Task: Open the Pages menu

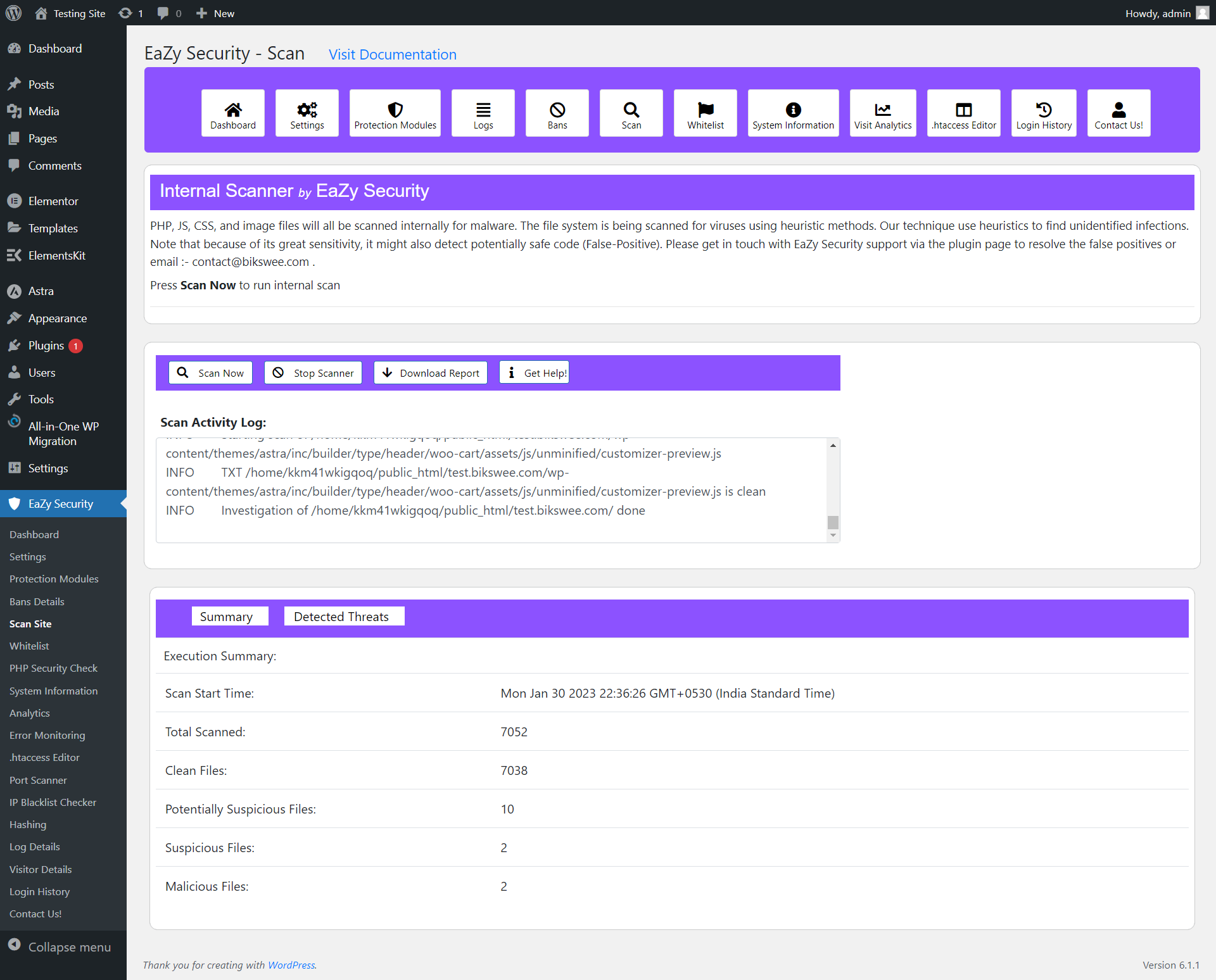Action: (x=63, y=138)
